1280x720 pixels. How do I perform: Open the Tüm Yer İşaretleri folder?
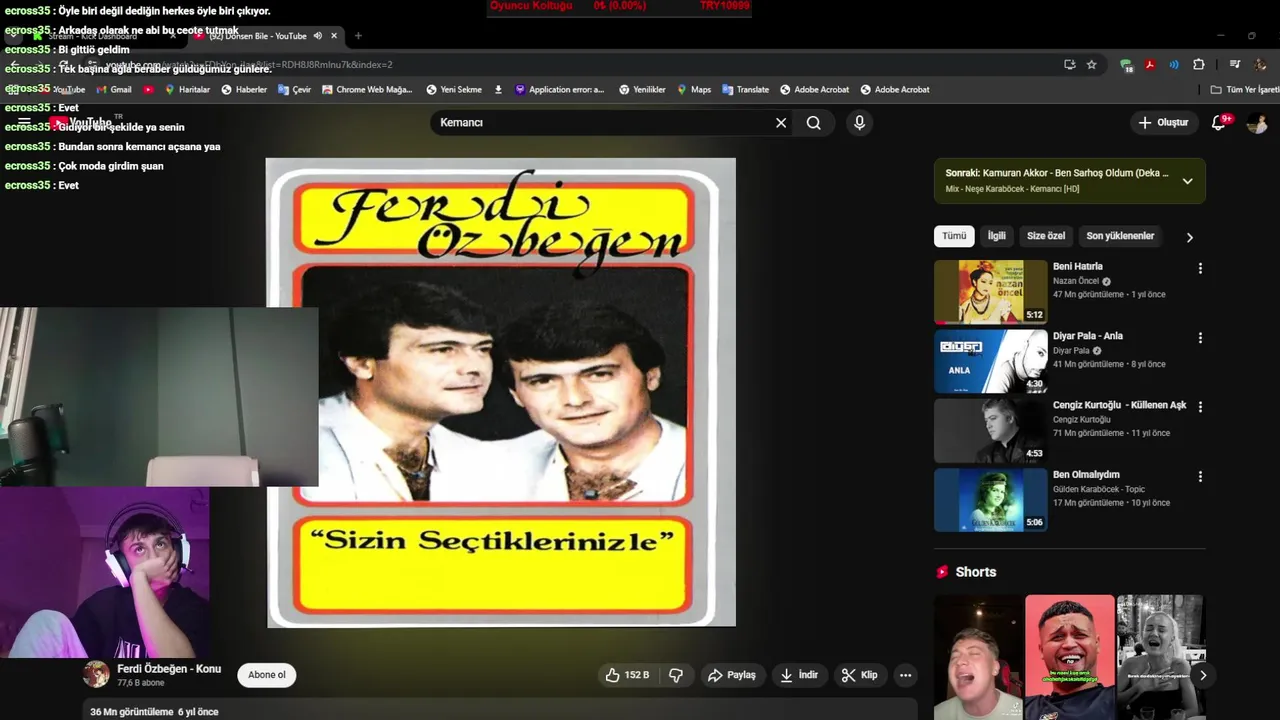coord(1244,89)
